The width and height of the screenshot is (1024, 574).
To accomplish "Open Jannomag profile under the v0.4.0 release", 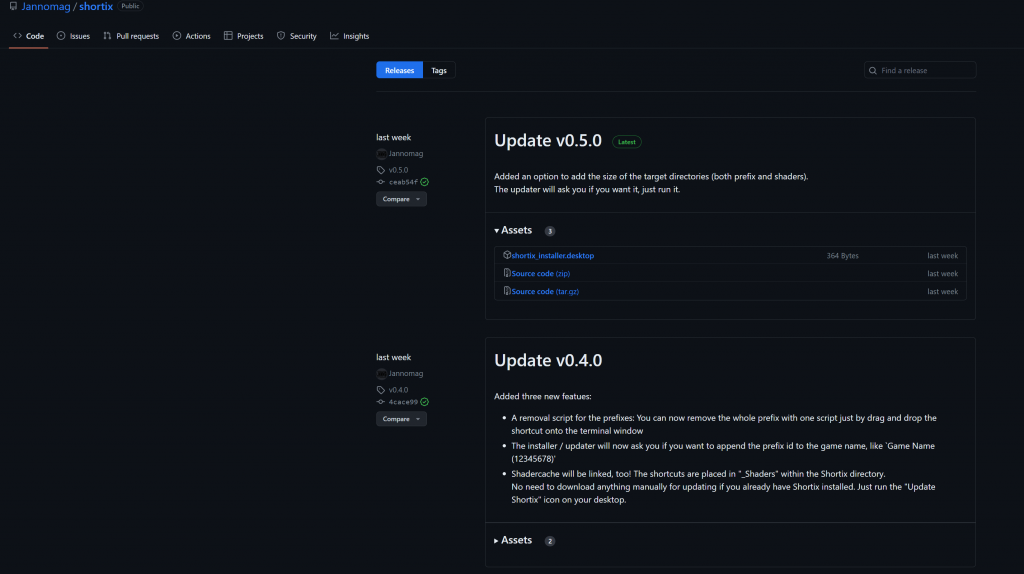I will 406,374.
